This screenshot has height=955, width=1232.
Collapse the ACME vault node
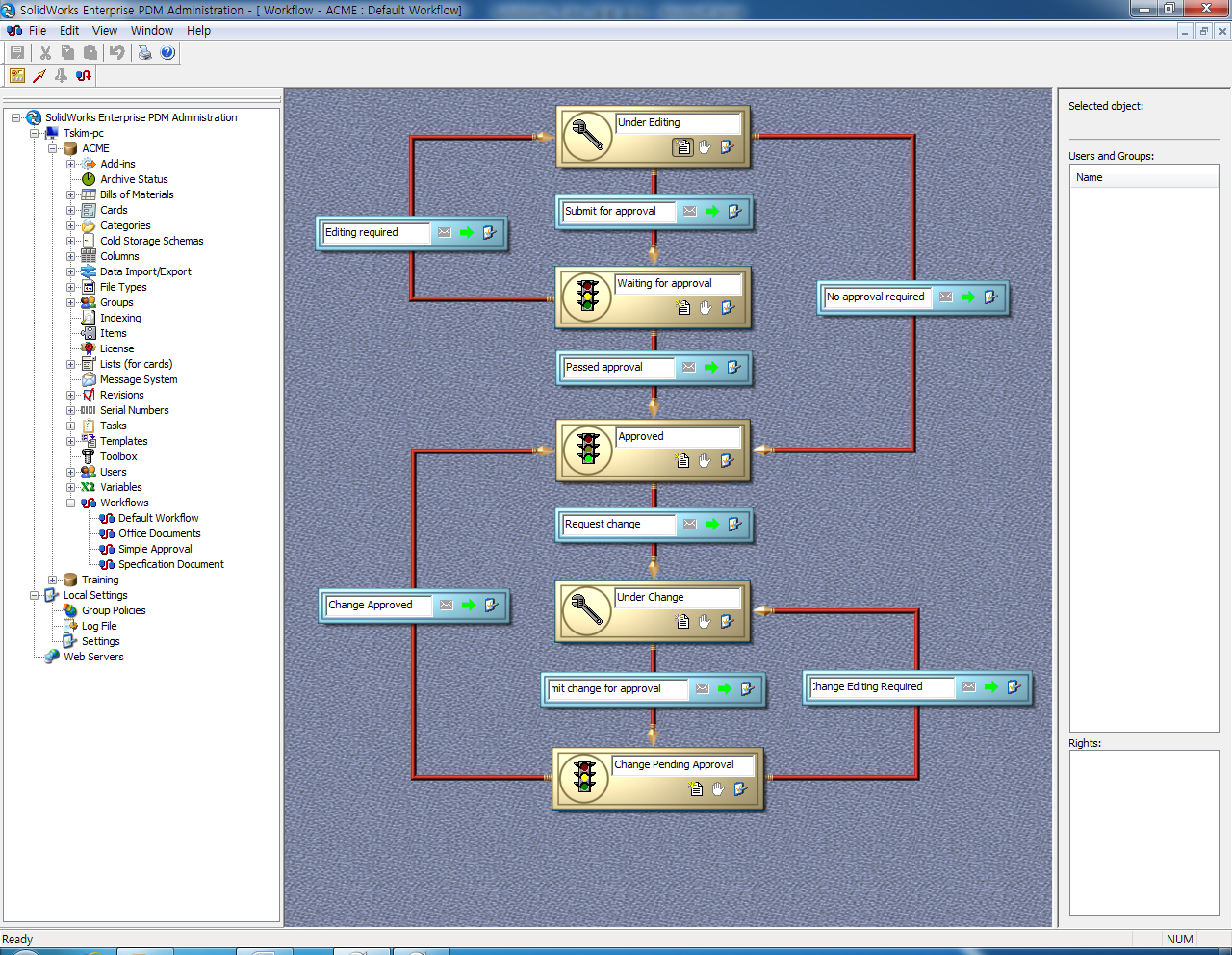tap(54, 148)
